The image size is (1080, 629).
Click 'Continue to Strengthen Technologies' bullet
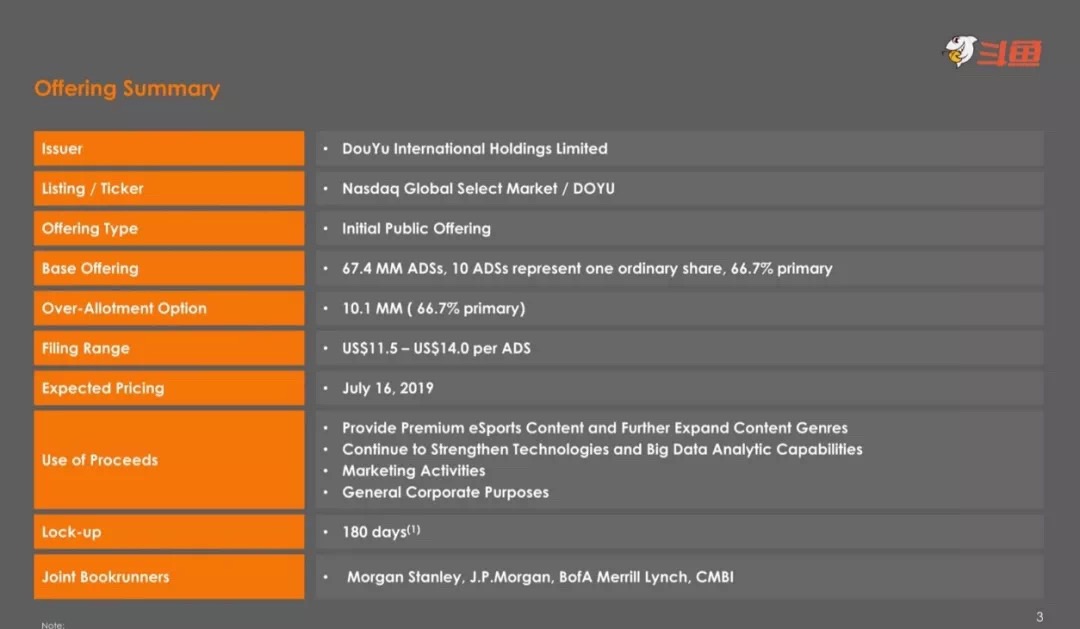tap(602, 449)
